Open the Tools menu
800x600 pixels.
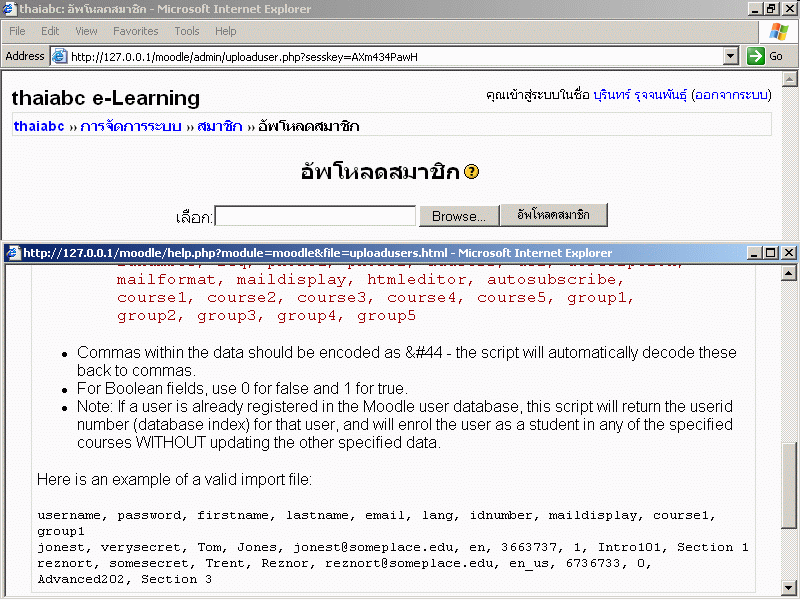[187, 31]
